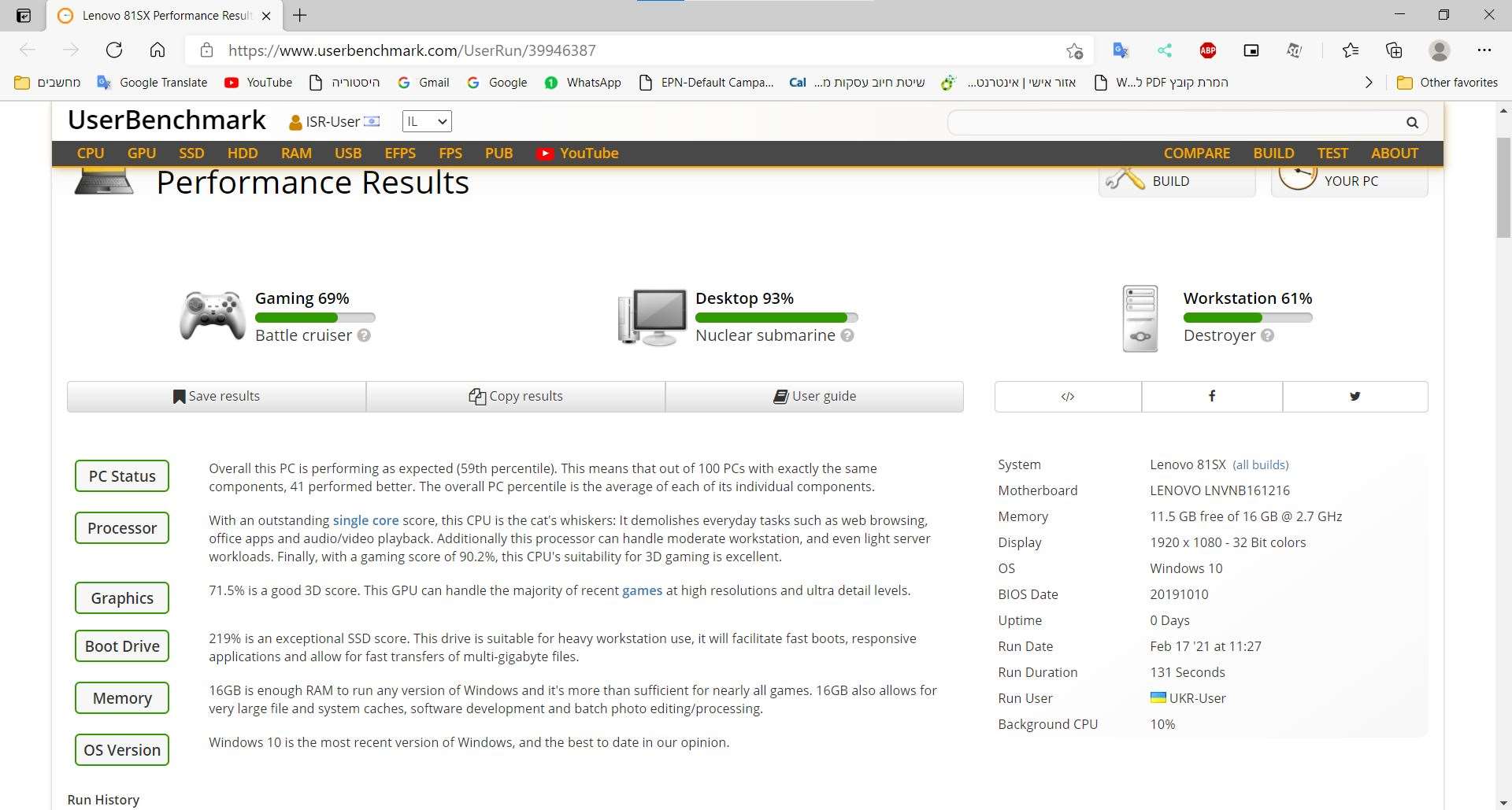Click Copy results button
This screenshot has width=1512, height=810.
[x=516, y=396]
